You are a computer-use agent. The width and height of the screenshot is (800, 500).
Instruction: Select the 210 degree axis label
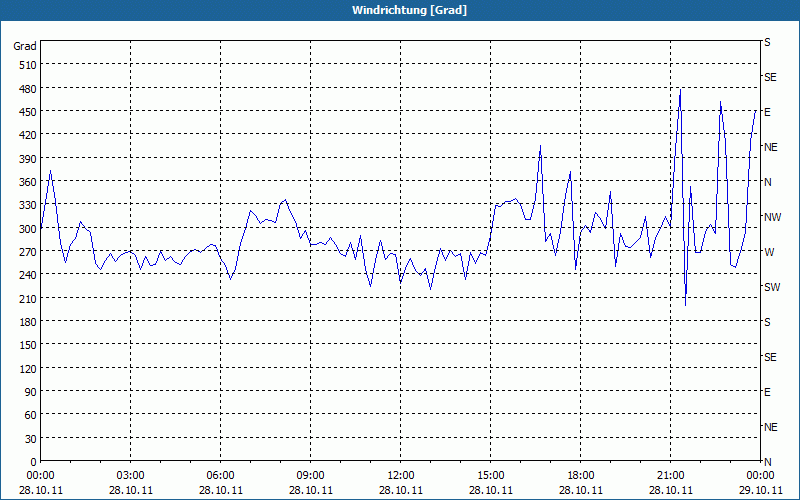tap(28, 298)
